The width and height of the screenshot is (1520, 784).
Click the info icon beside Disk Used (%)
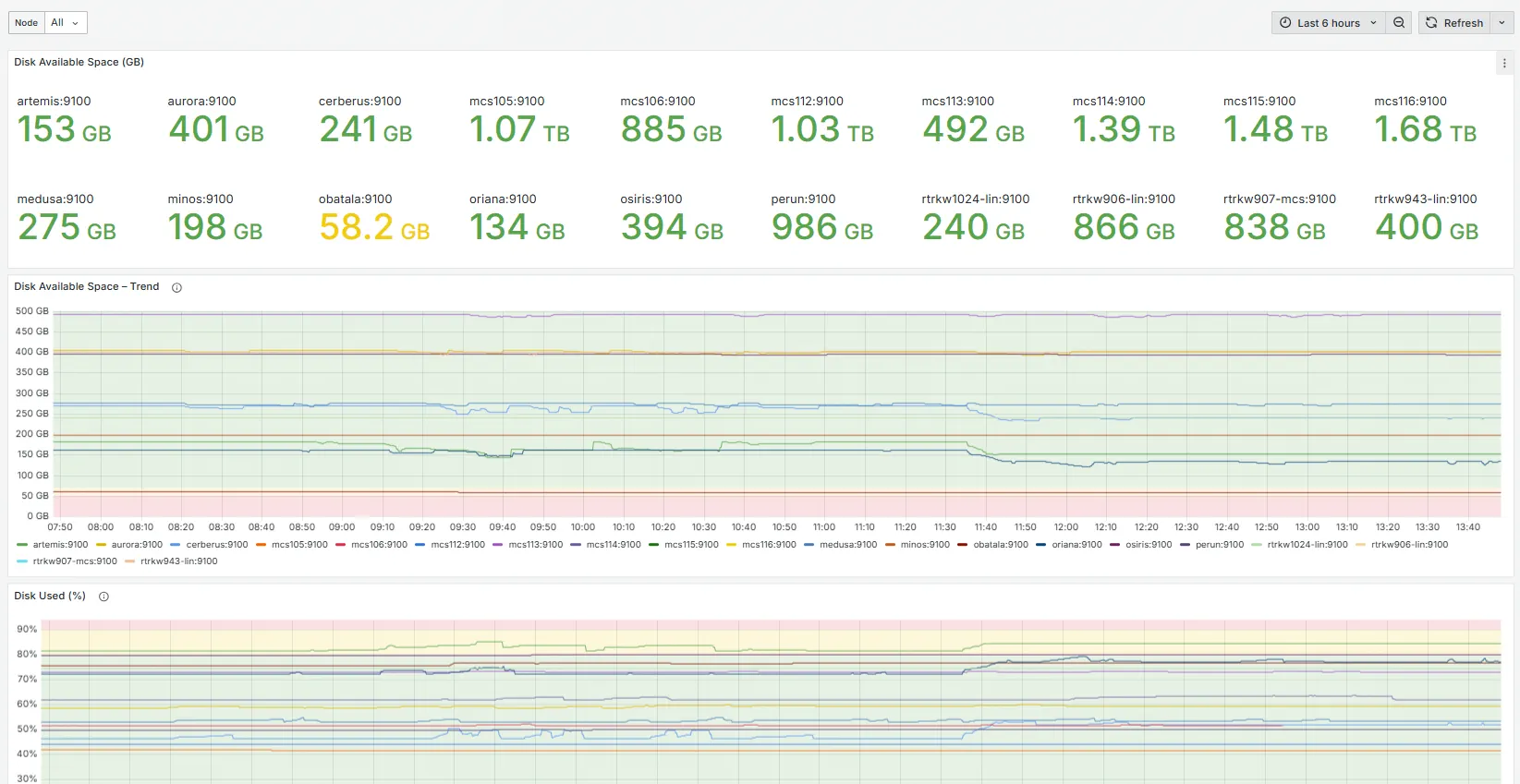[x=103, y=597]
